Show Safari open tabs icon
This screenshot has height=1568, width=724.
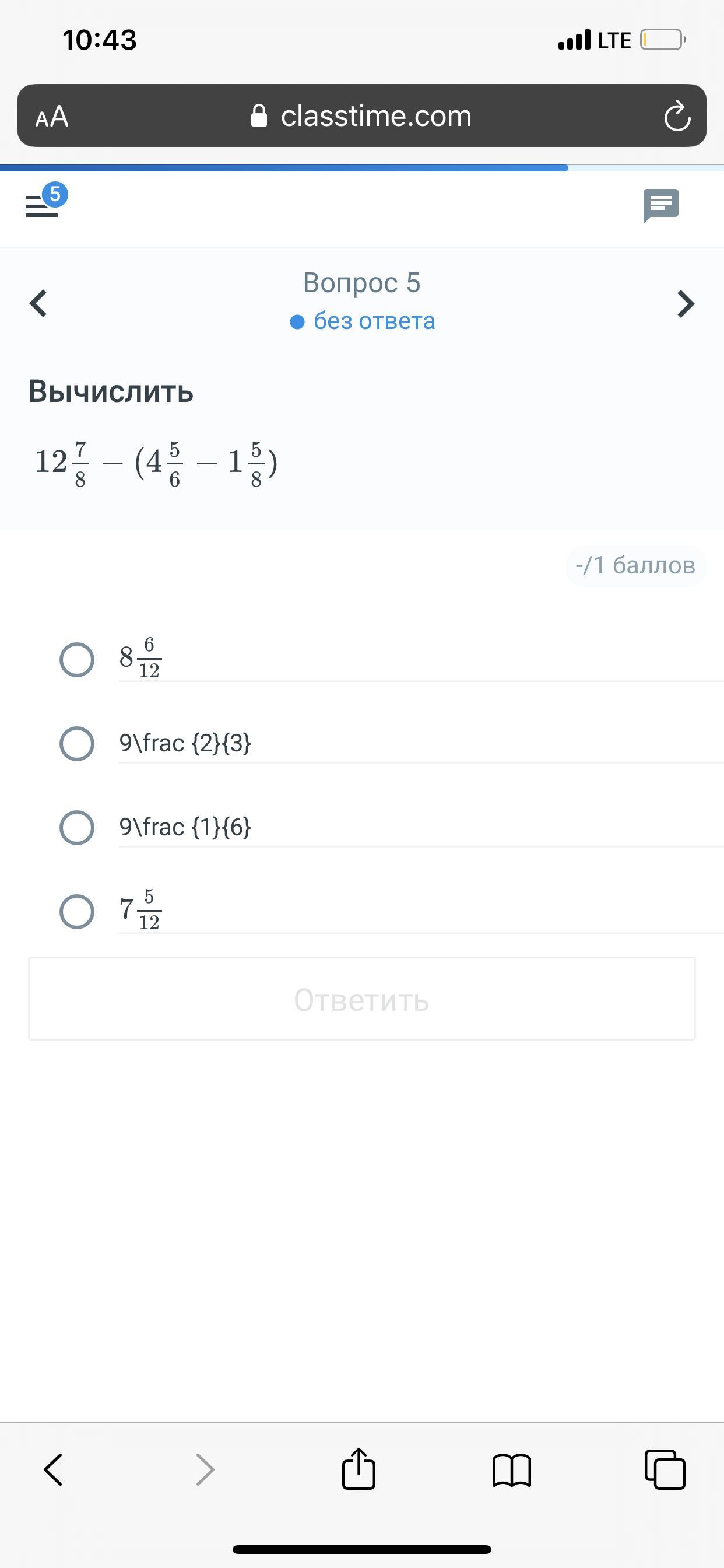tap(665, 1469)
